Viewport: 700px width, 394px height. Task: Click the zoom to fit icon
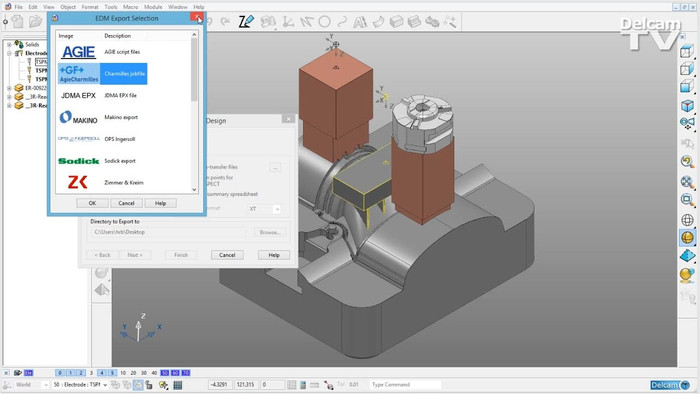tap(687, 182)
